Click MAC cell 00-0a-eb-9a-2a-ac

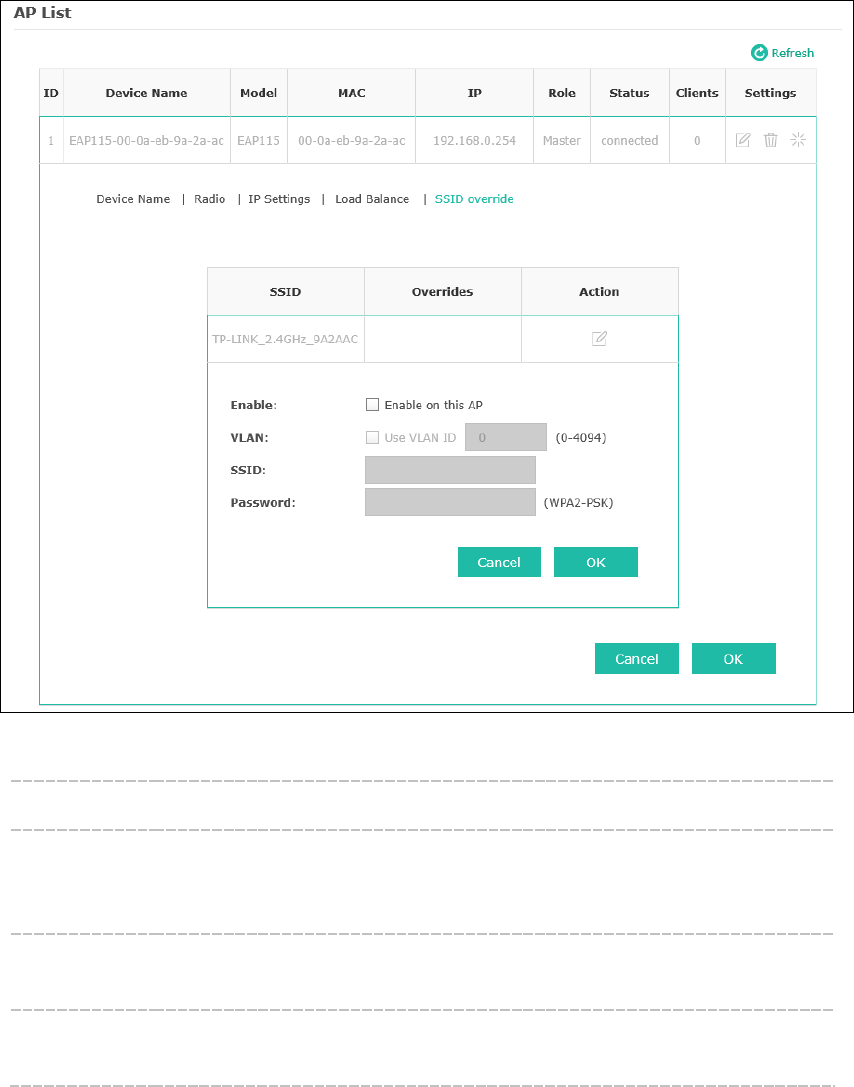(x=351, y=141)
